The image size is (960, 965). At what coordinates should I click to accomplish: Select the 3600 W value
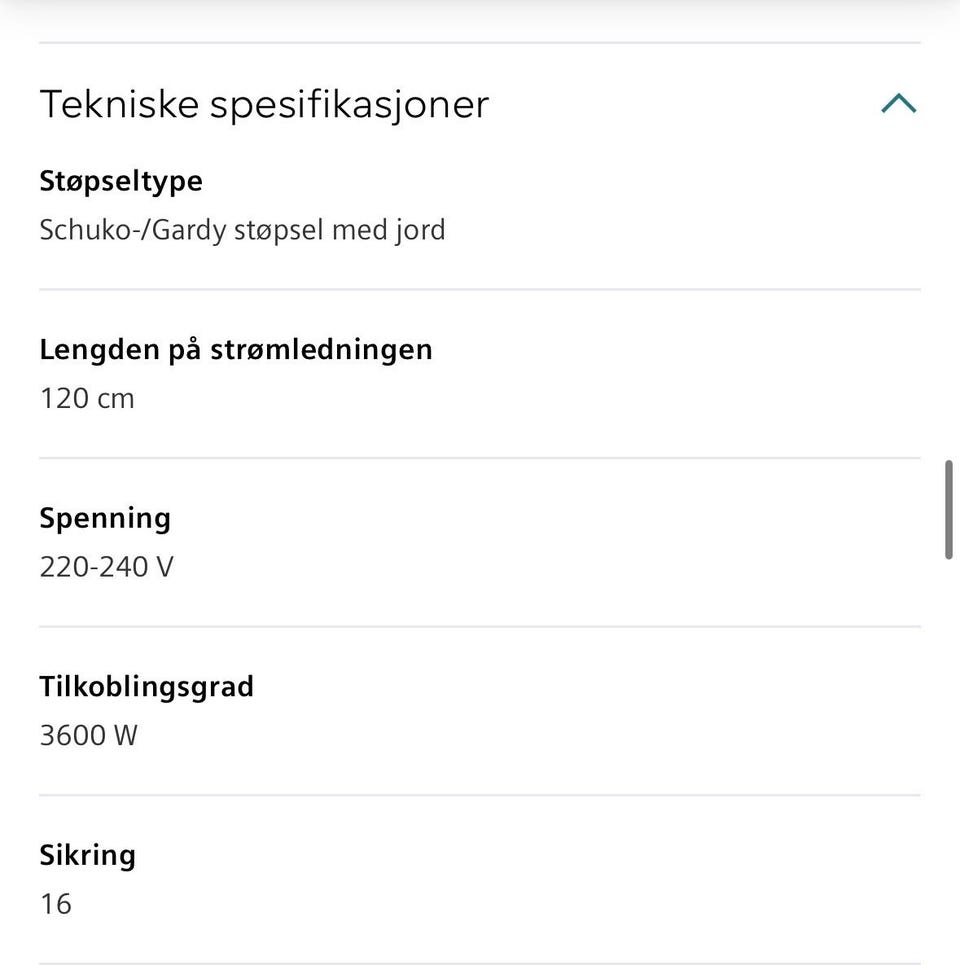(88, 736)
